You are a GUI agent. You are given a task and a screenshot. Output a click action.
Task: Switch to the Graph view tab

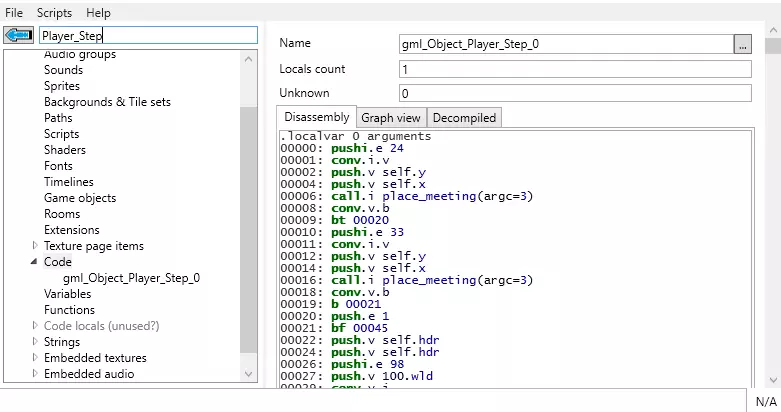(391, 118)
